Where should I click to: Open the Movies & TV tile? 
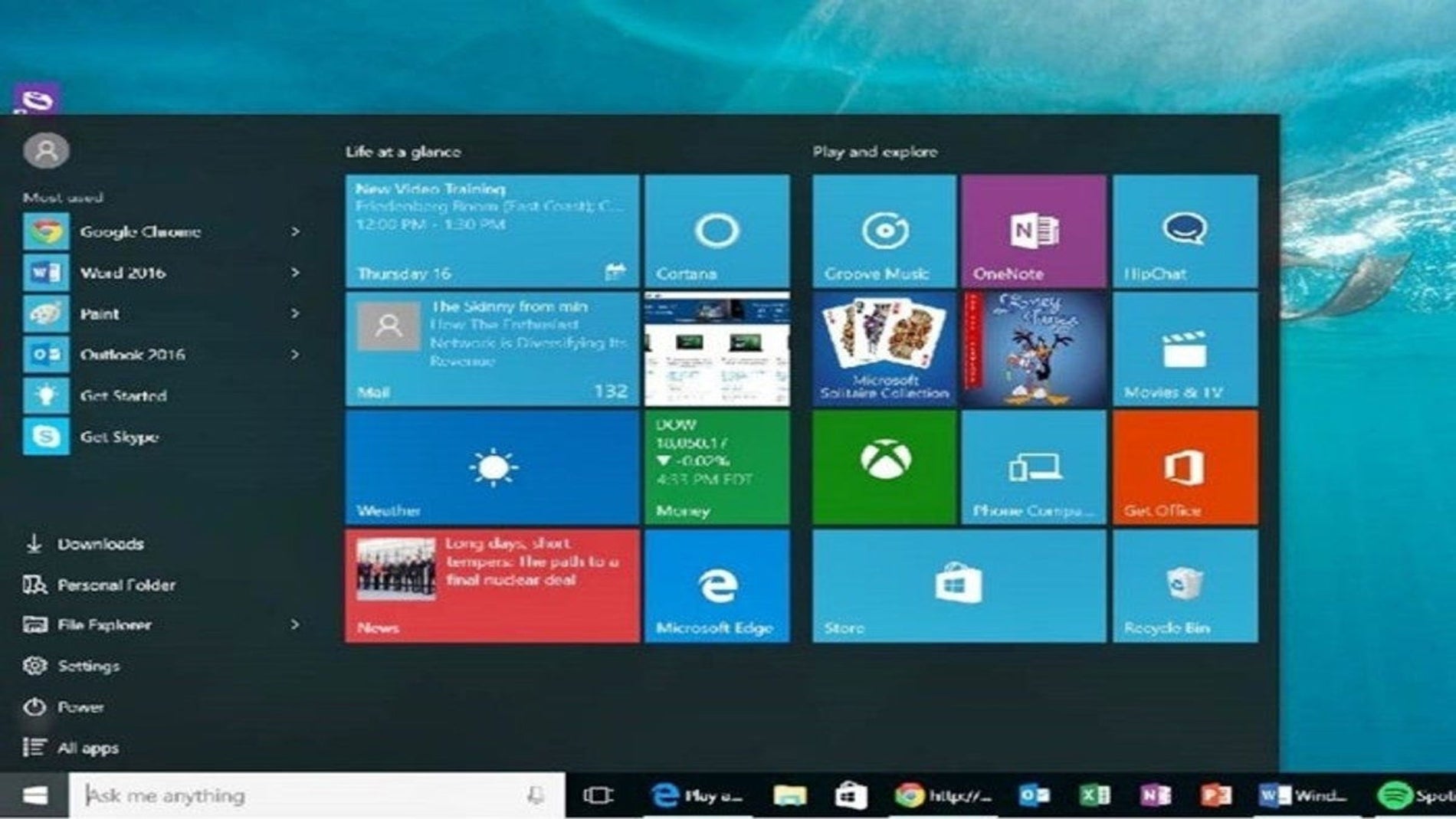[1185, 349]
